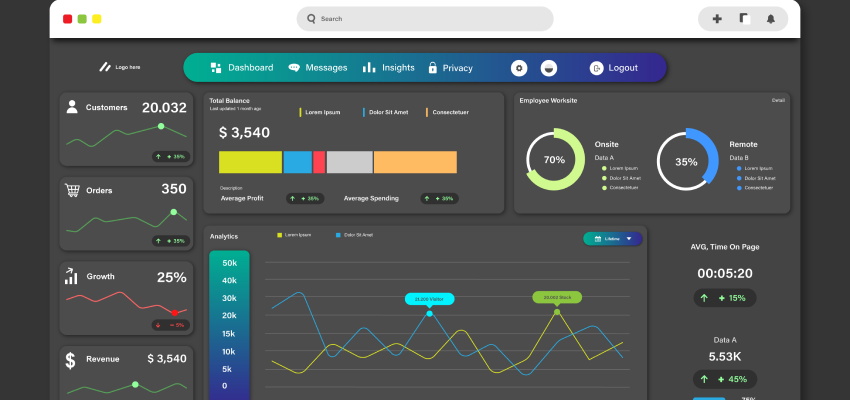Toggle the orange Consectetuer legend in Total Balance

[448, 112]
